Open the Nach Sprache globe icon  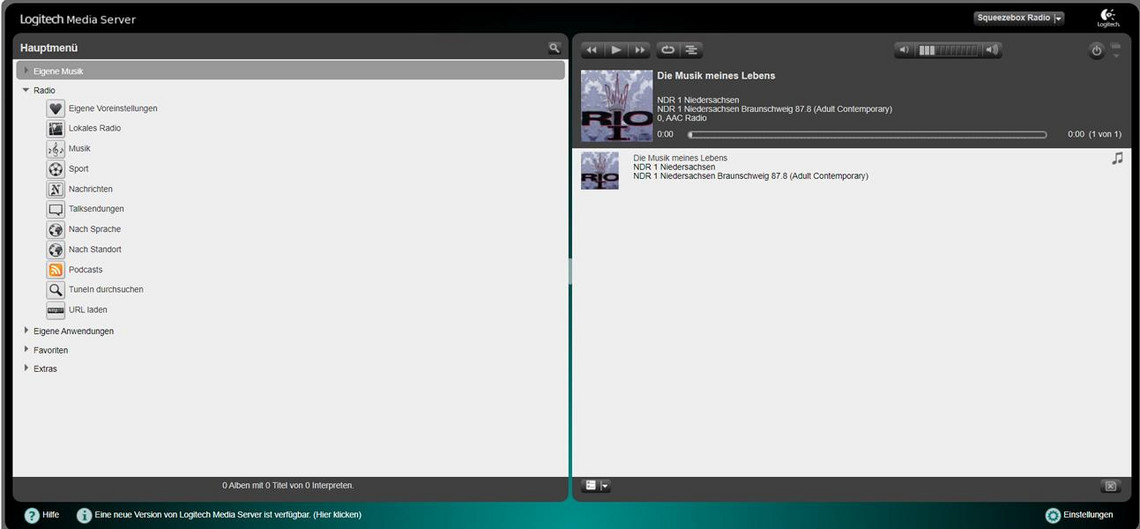point(55,230)
